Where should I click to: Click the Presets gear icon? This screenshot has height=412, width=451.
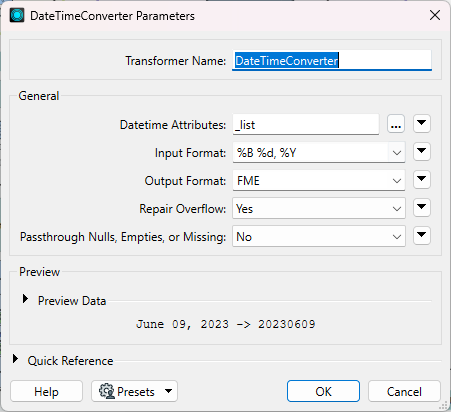pos(107,391)
